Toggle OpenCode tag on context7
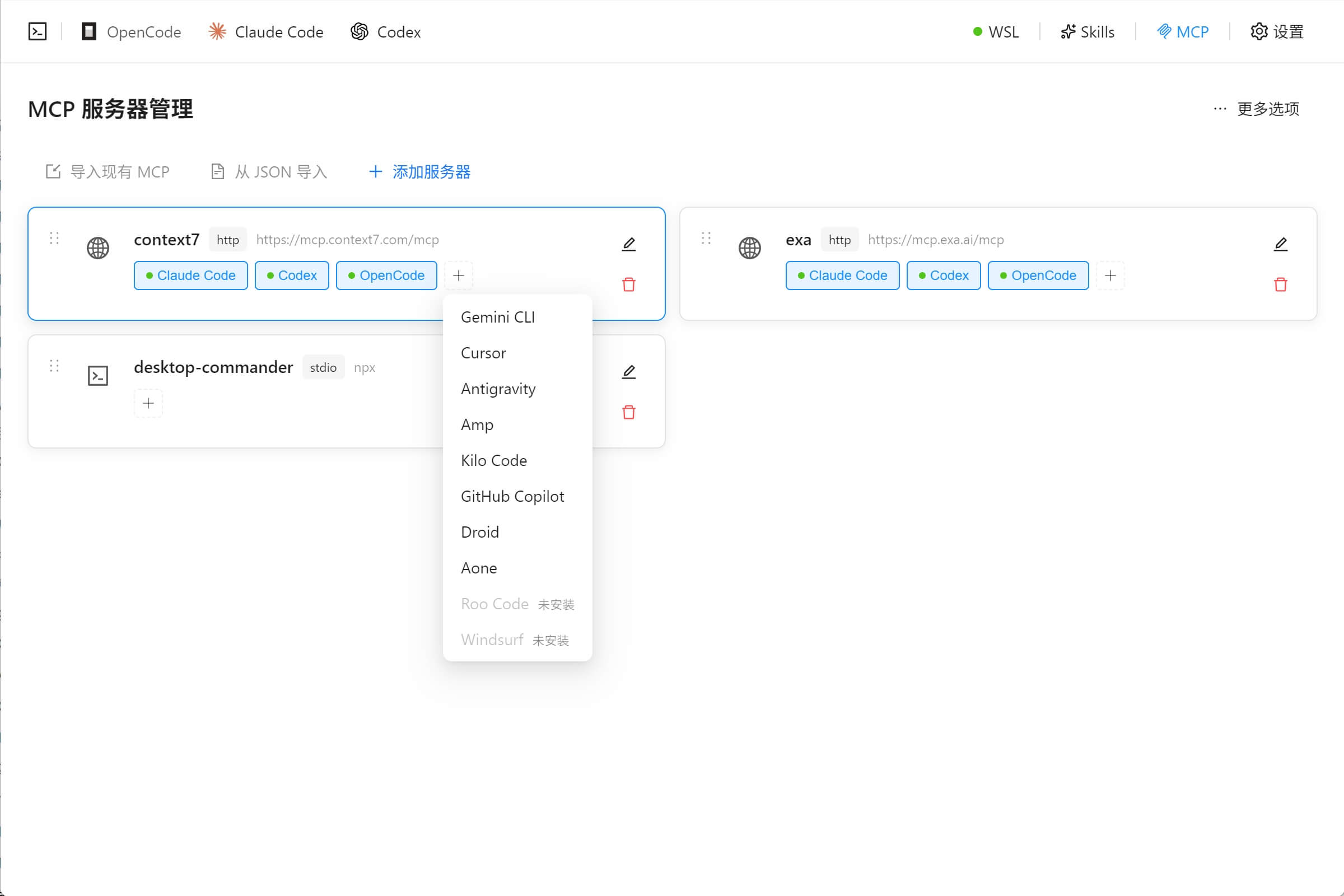Viewport: 1344px width, 896px height. [x=386, y=276]
